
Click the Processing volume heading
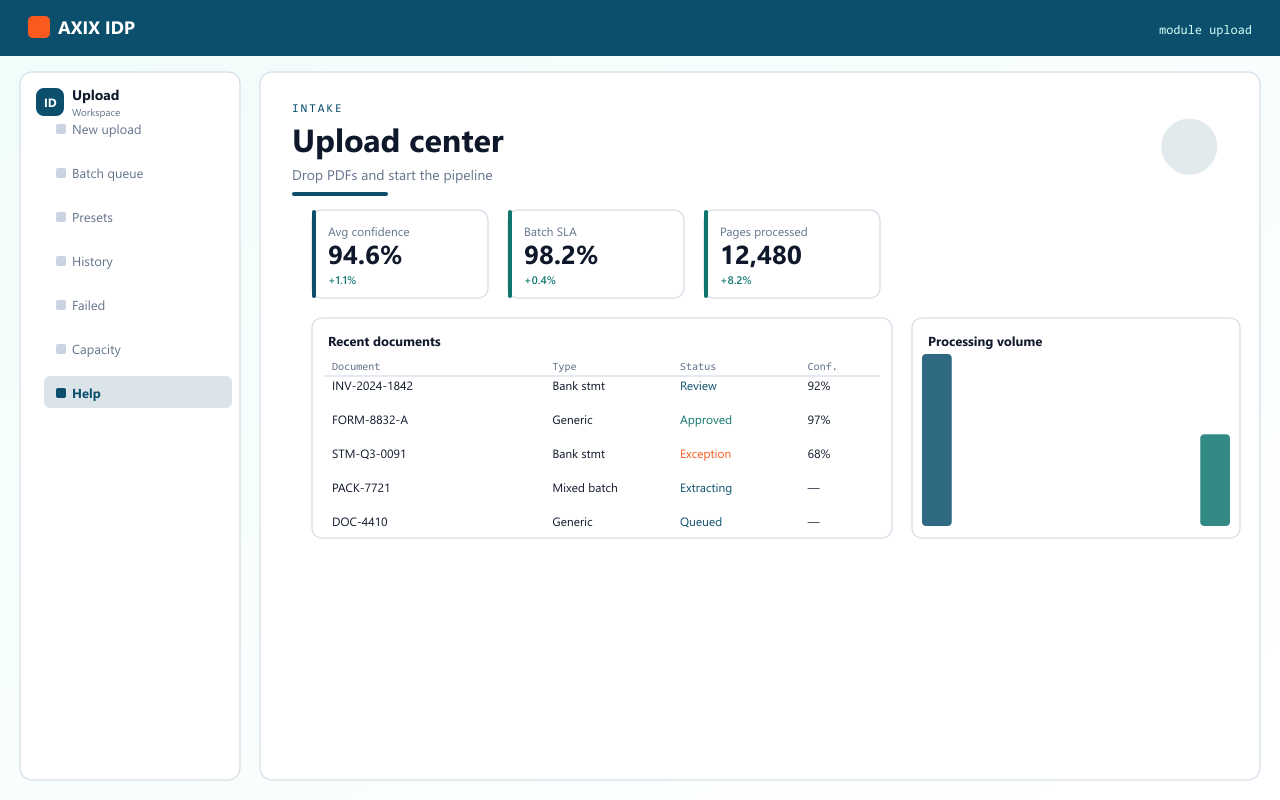click(985, 342)
